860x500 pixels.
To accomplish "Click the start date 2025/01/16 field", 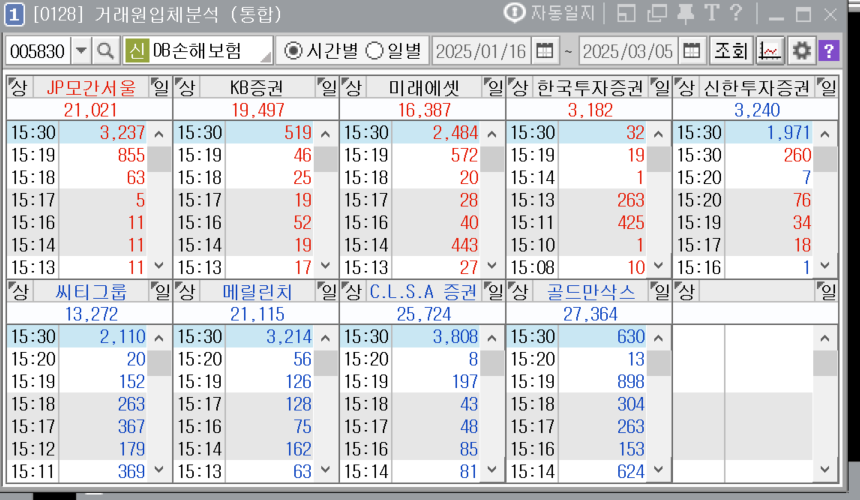I will click(481, 51).
